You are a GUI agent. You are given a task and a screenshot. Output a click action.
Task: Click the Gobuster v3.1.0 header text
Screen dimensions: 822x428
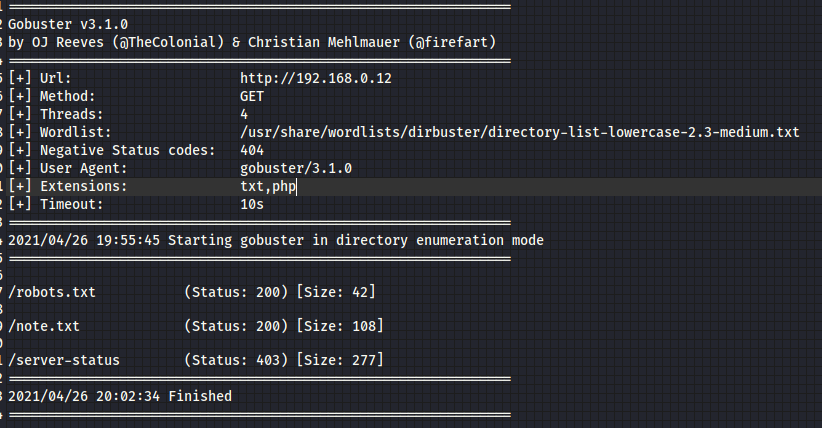tap(68, 23)
